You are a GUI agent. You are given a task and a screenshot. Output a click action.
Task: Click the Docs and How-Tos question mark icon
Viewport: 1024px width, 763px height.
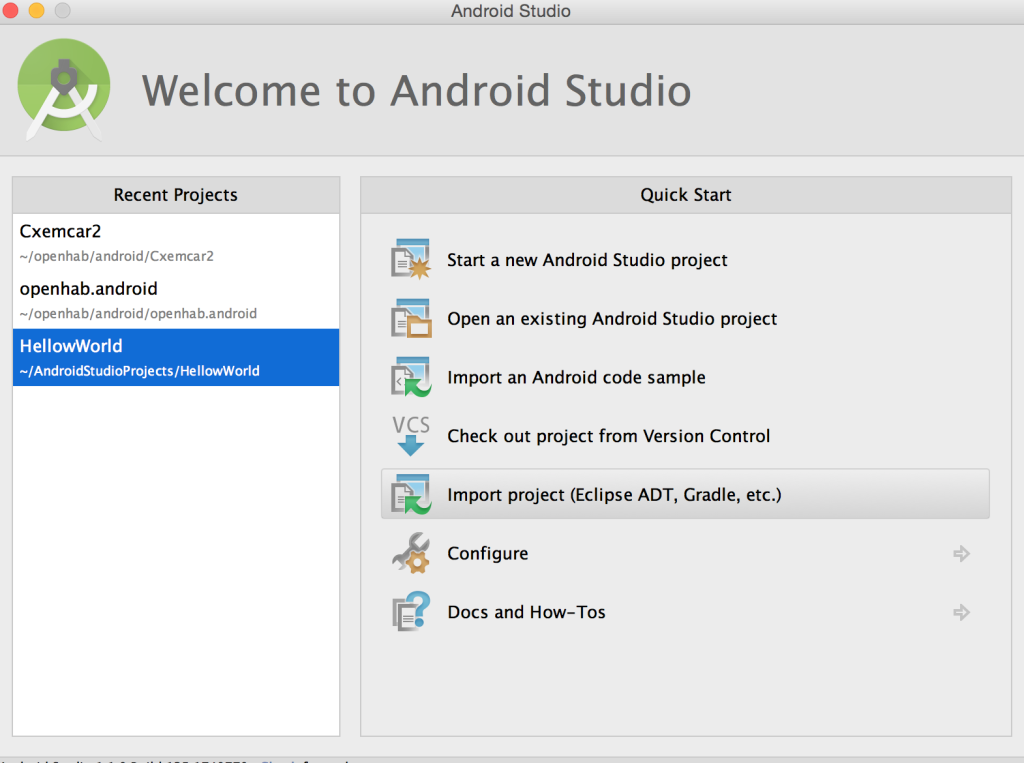pos(411,611)
